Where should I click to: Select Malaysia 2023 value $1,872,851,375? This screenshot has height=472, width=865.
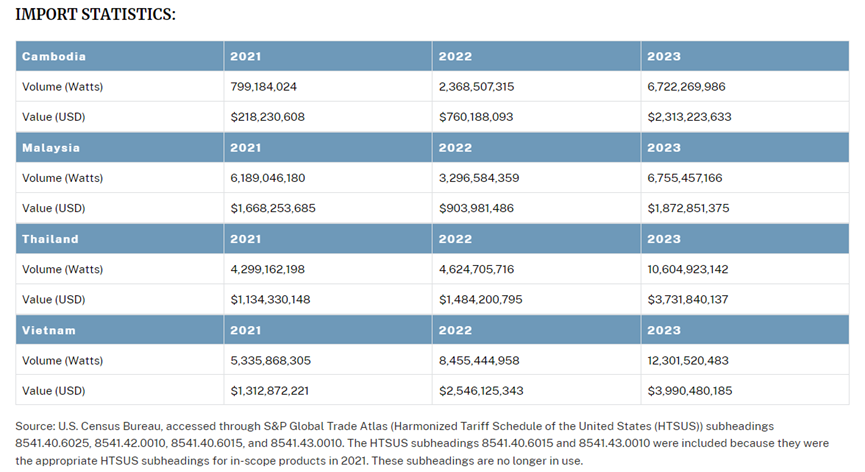coord(688,208)
